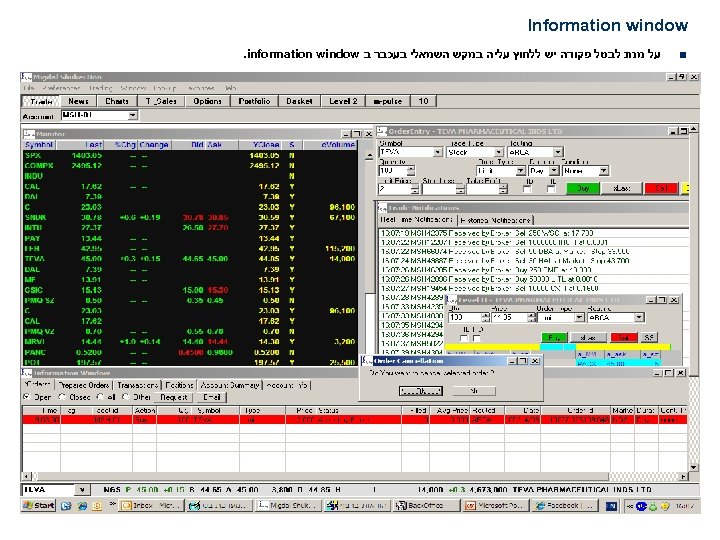The width and height of the screenshot is (720, 540).
Task: Click the TEVA row in the Monitor list
Action: coord(190,259)
